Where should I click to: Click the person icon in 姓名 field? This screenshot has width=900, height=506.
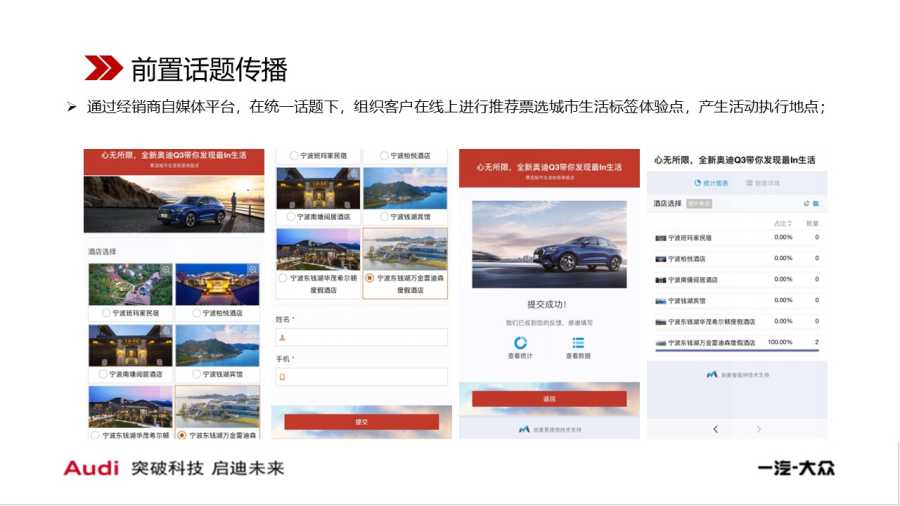(x=282, y=338)
